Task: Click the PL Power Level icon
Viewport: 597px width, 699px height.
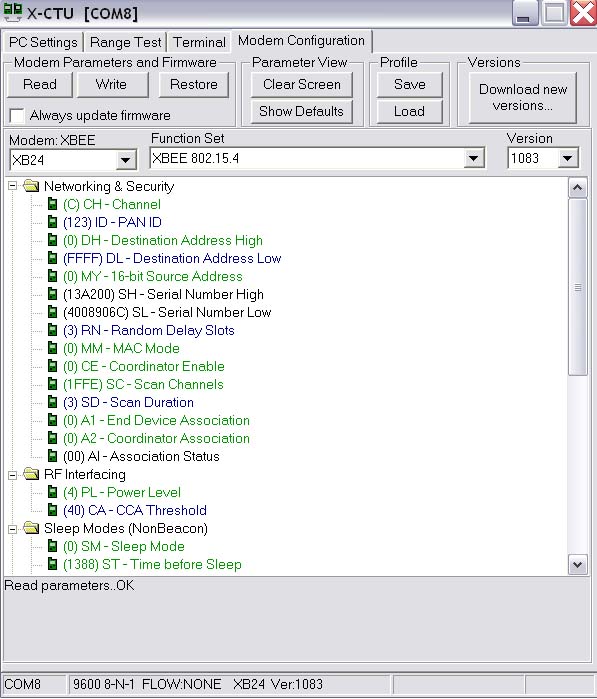Action: point(53,492)
